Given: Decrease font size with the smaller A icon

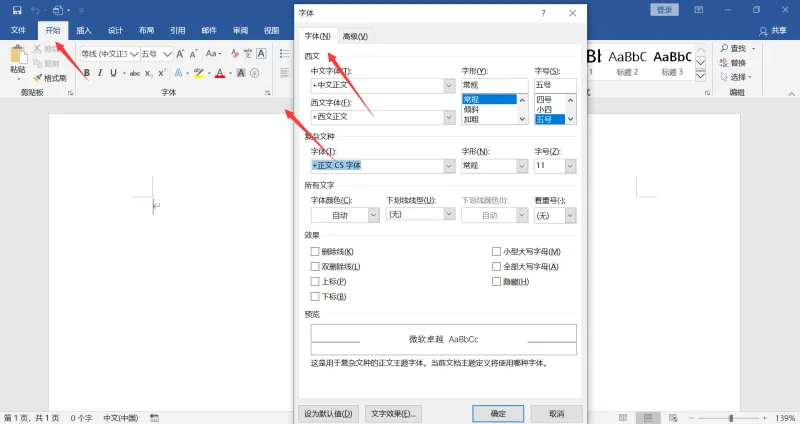Looking at the screenshot, I should pos(193,54).
